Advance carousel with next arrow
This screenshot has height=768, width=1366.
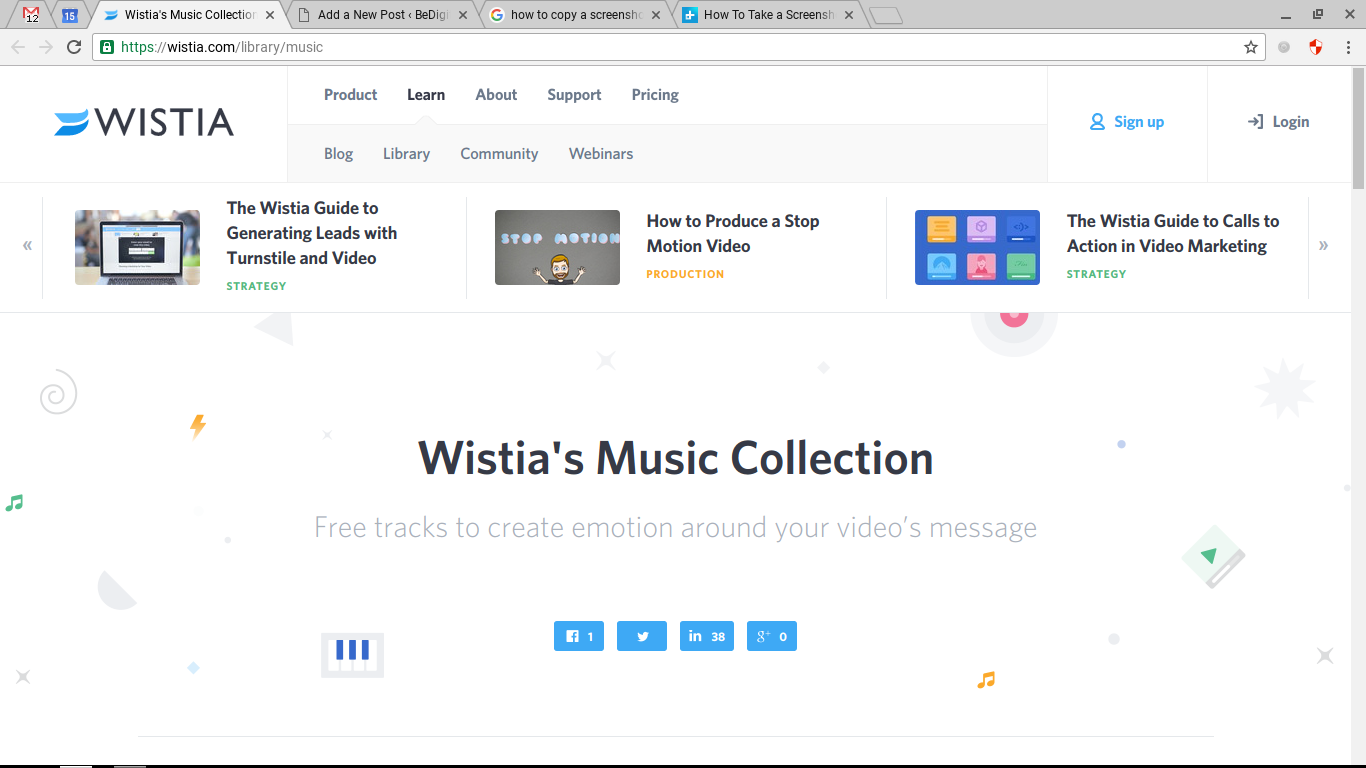(1324, 245)
